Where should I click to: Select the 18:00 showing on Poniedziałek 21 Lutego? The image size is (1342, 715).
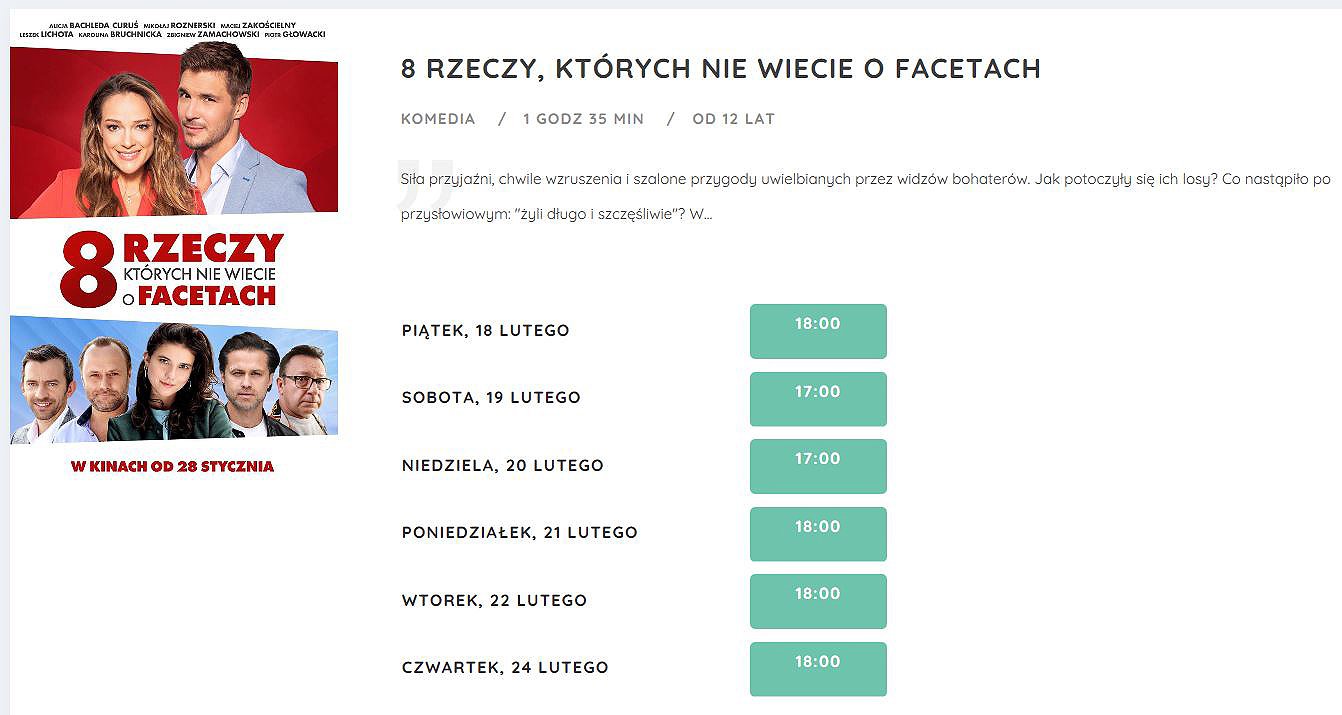pyautogui.click(x=818, y=534)
